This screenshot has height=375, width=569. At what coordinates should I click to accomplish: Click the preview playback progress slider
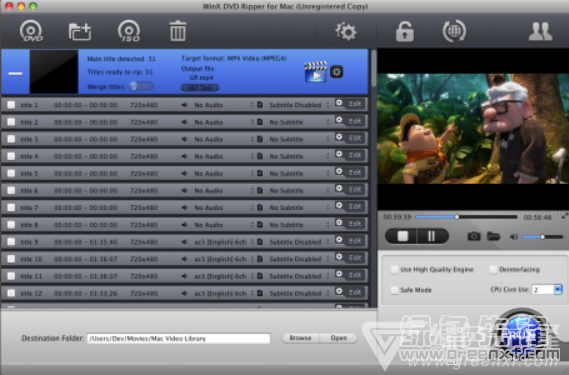point(466,217)
